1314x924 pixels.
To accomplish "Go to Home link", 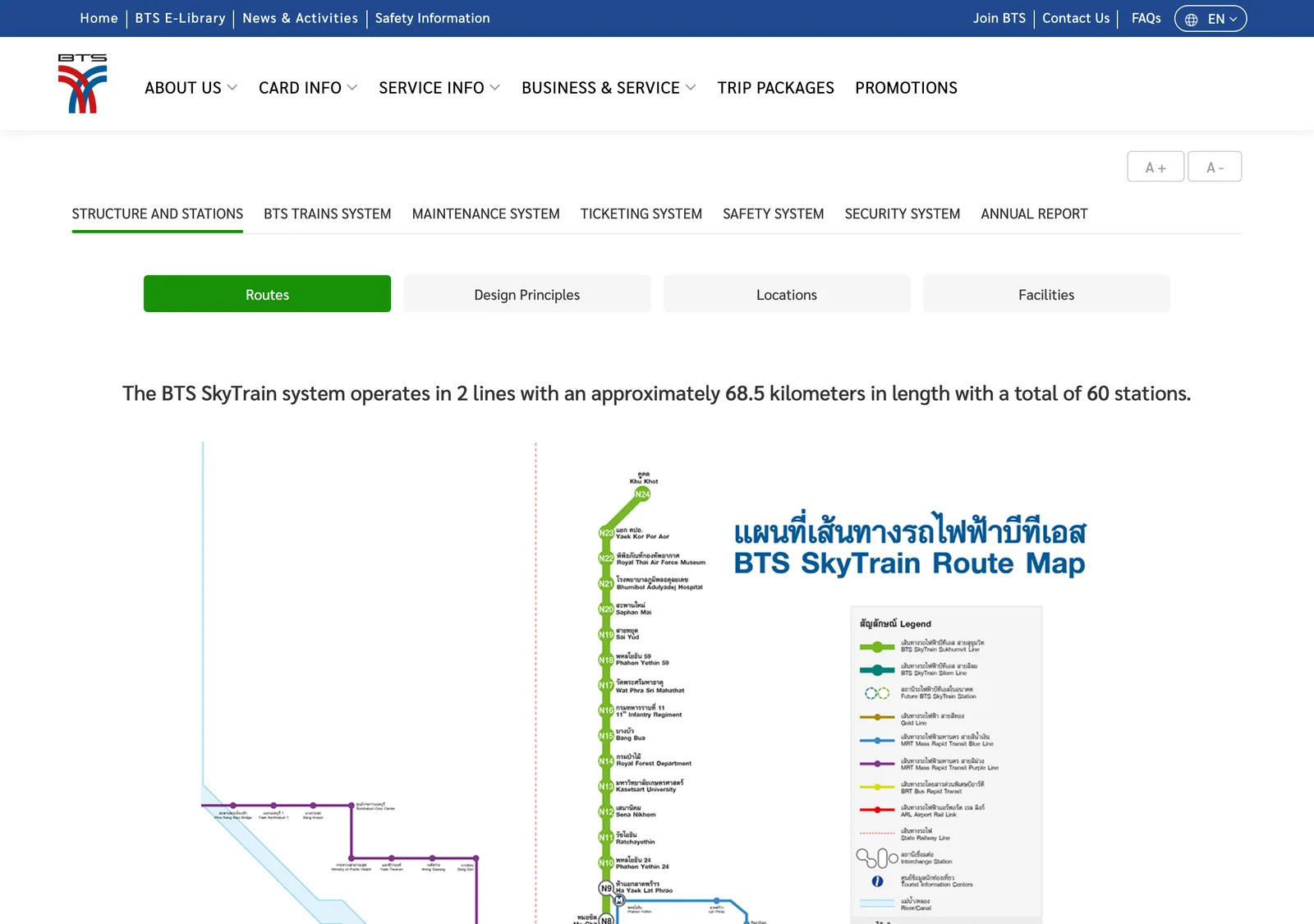I will pyautogui.click(x=99, y=18).
